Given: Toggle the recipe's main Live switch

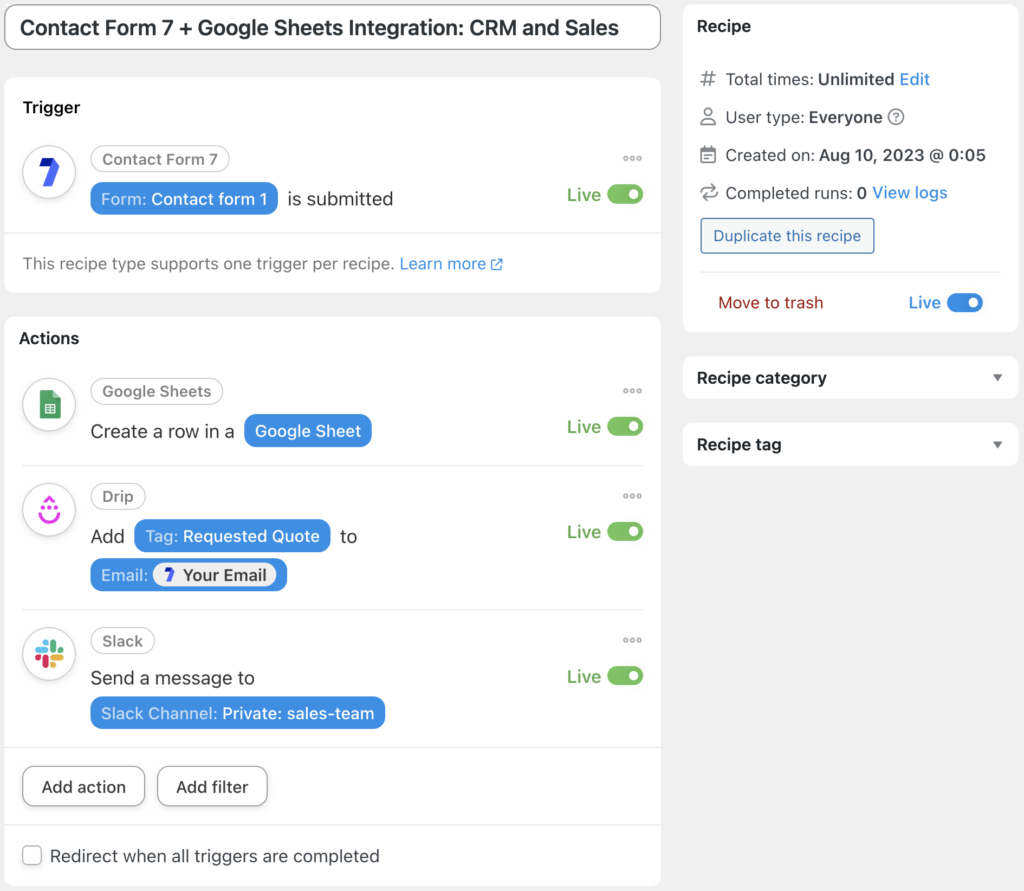Looking at the screenshot, I should 962,302.
